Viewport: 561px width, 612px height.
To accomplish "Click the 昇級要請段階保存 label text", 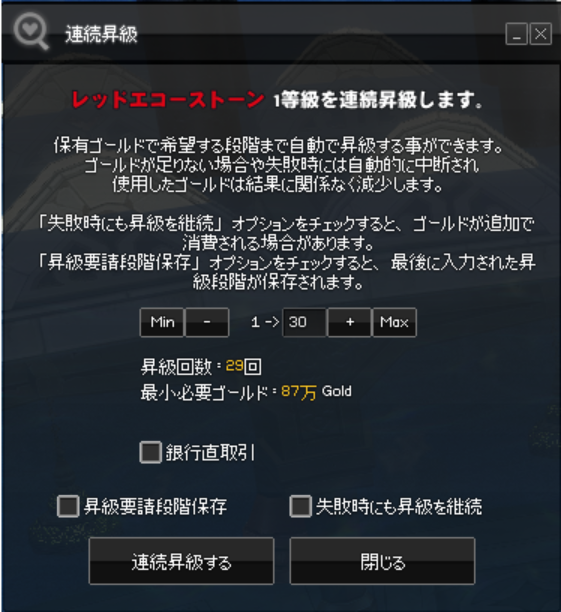I will tap(155, 507).
